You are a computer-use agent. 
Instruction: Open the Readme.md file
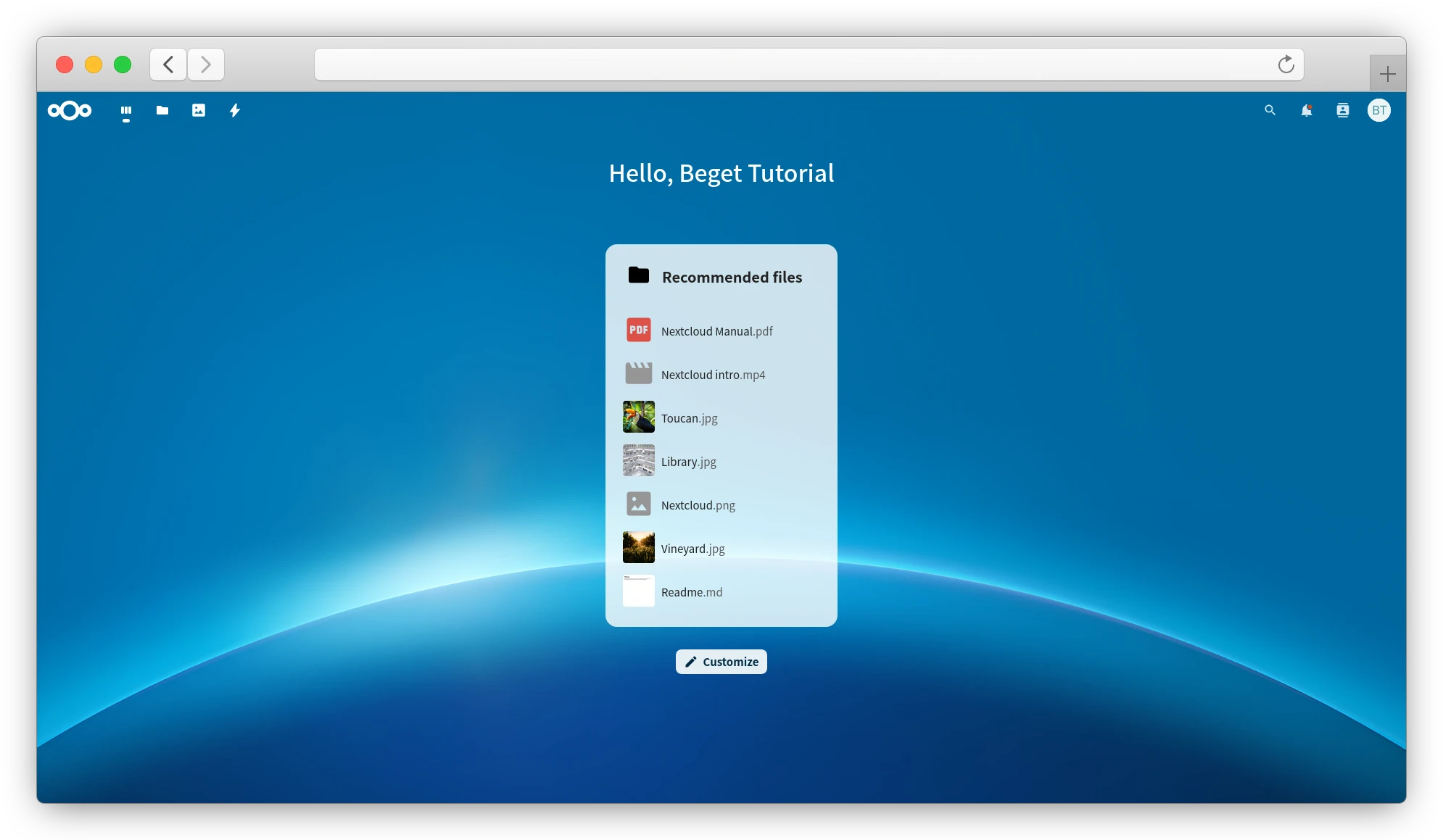(x=691, y=592)
